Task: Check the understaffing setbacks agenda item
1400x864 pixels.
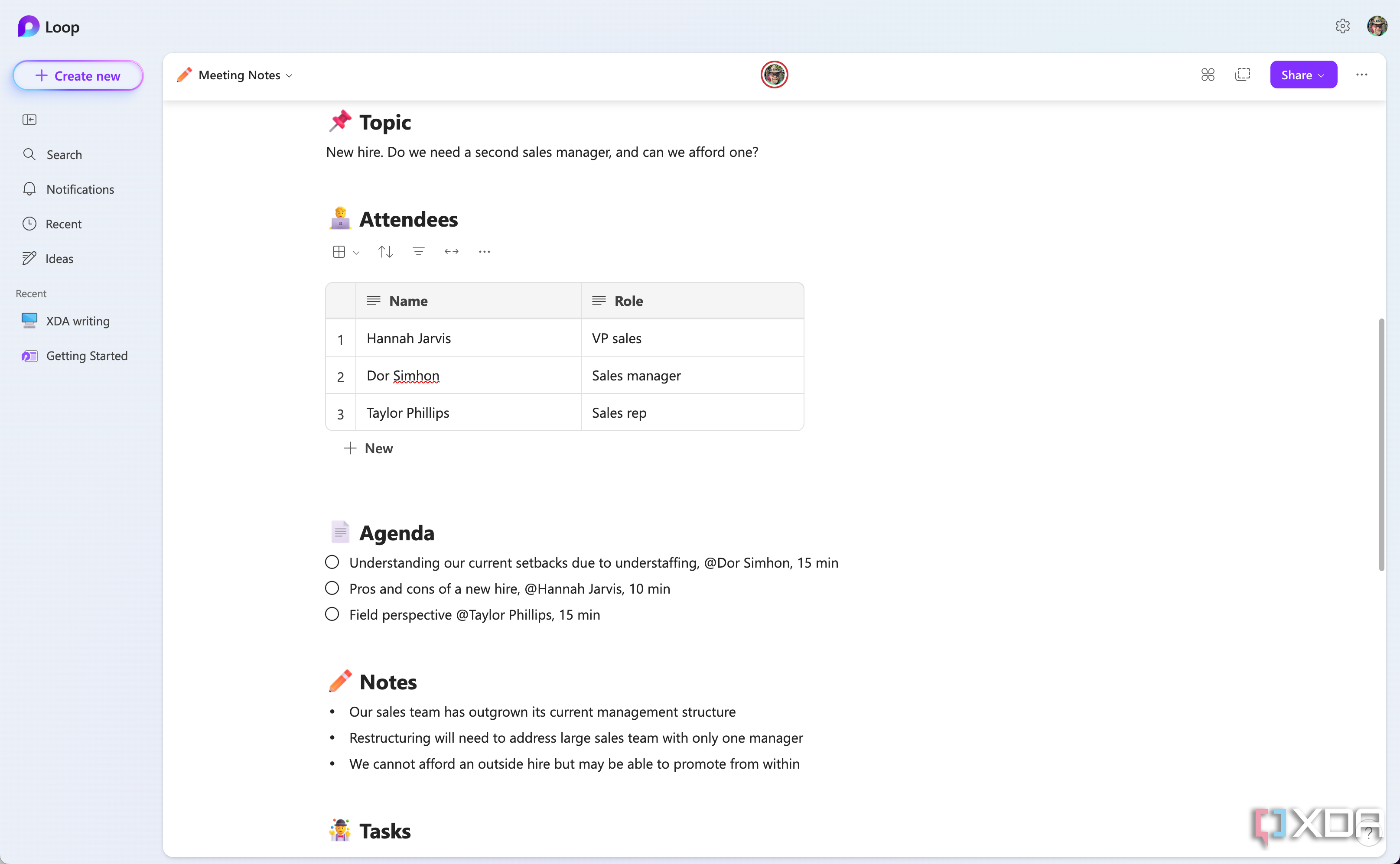Action: 332,562
